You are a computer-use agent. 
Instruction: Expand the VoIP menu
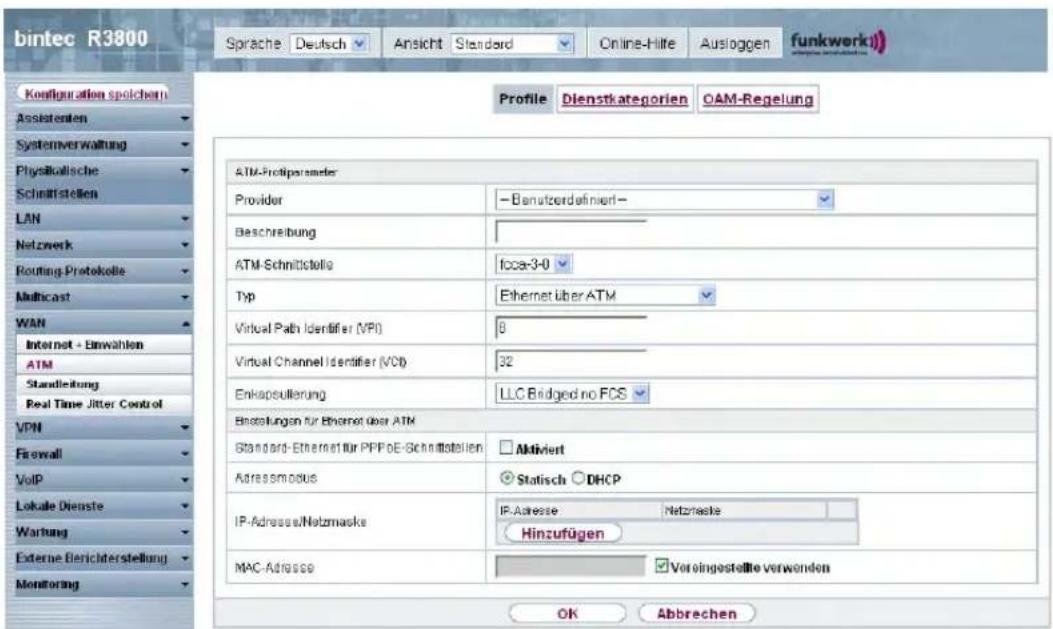[x=99, y=480]
